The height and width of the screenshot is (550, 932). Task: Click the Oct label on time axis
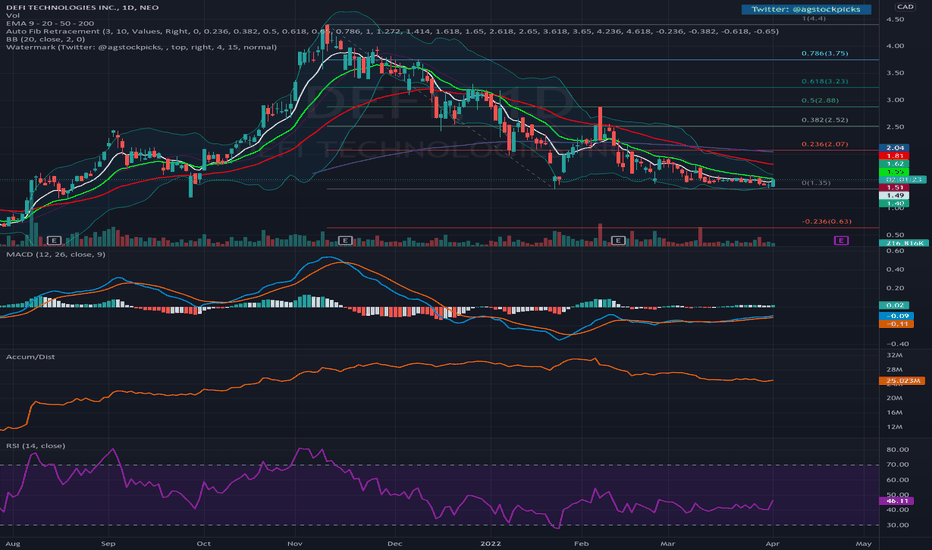click(203, 543)
